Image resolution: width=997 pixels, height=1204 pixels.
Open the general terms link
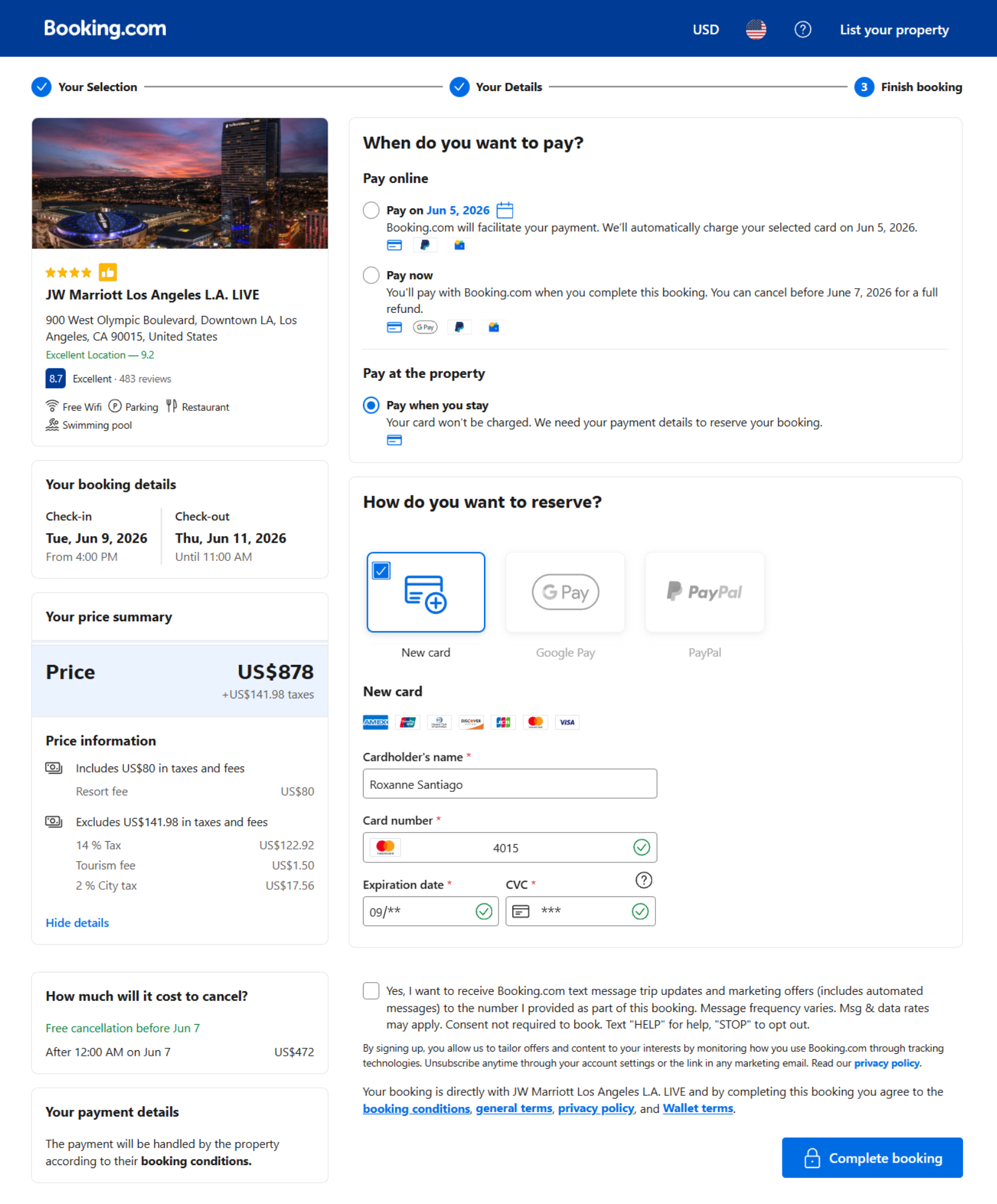[x=514, y=1109]
